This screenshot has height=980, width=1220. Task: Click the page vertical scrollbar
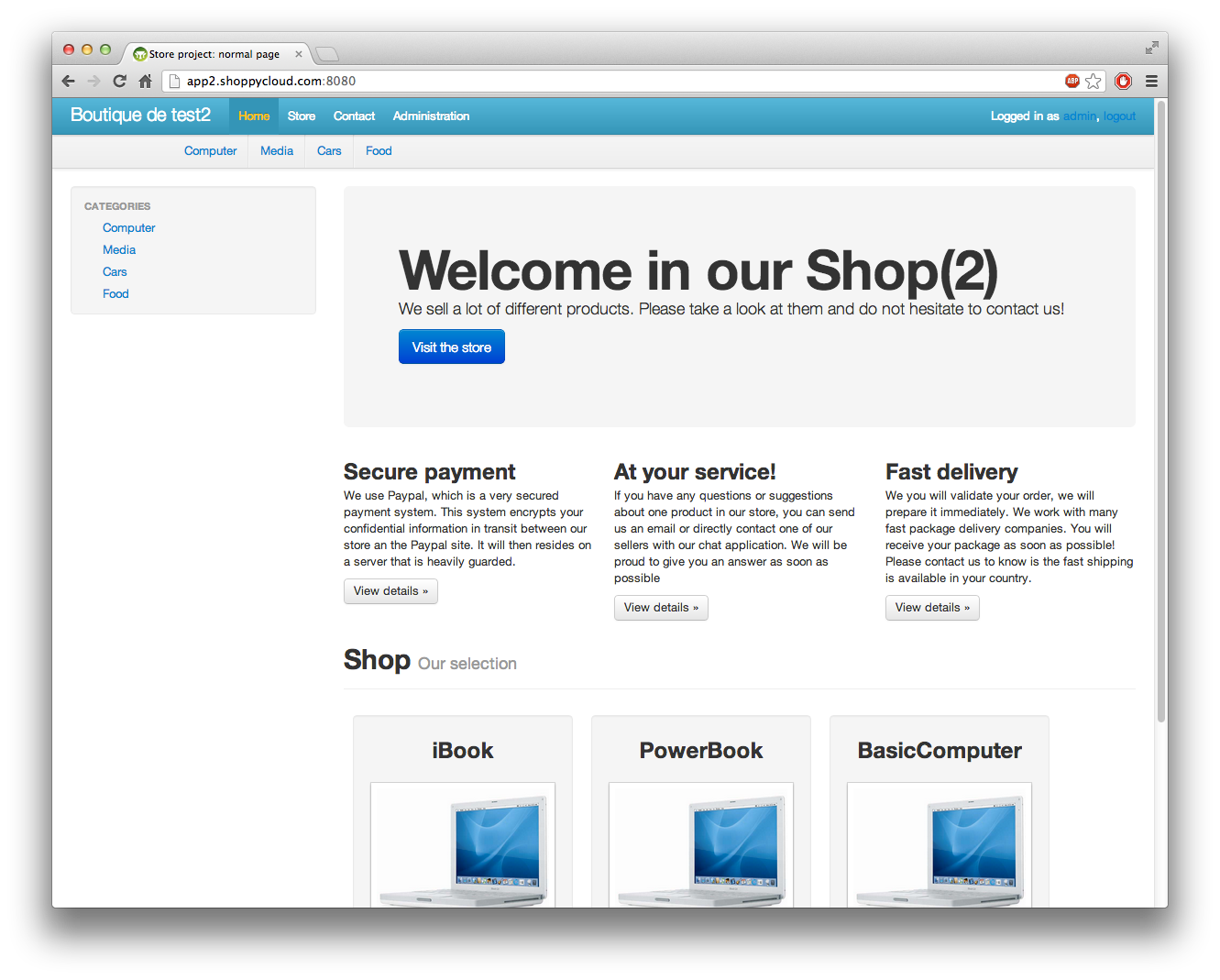(1160, 413)
